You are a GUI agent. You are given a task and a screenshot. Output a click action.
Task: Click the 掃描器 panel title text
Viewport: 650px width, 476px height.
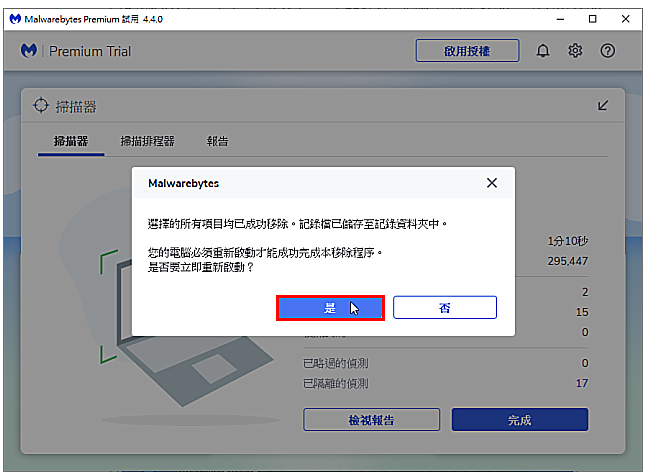coord(76,107)
